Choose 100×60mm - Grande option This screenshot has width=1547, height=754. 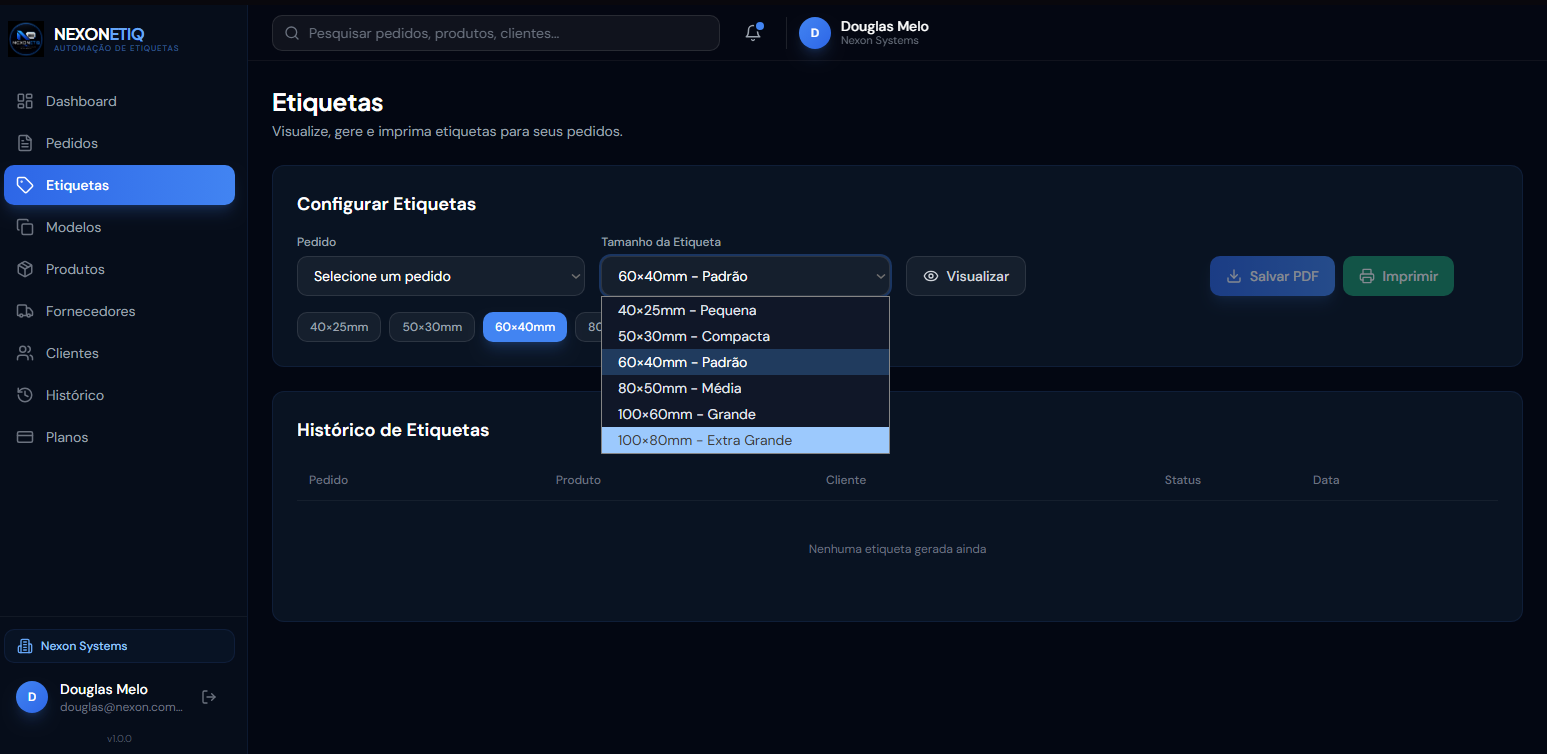tap(745, 414)
